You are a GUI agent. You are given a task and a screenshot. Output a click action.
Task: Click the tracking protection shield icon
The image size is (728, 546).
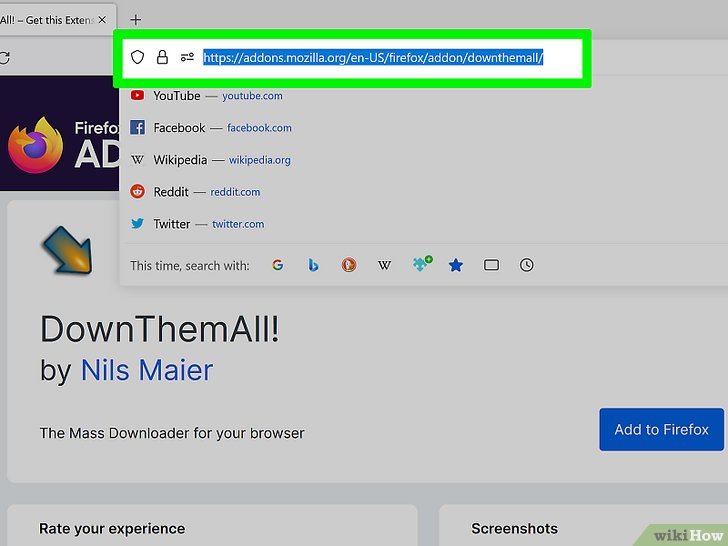tap(137, 58)
